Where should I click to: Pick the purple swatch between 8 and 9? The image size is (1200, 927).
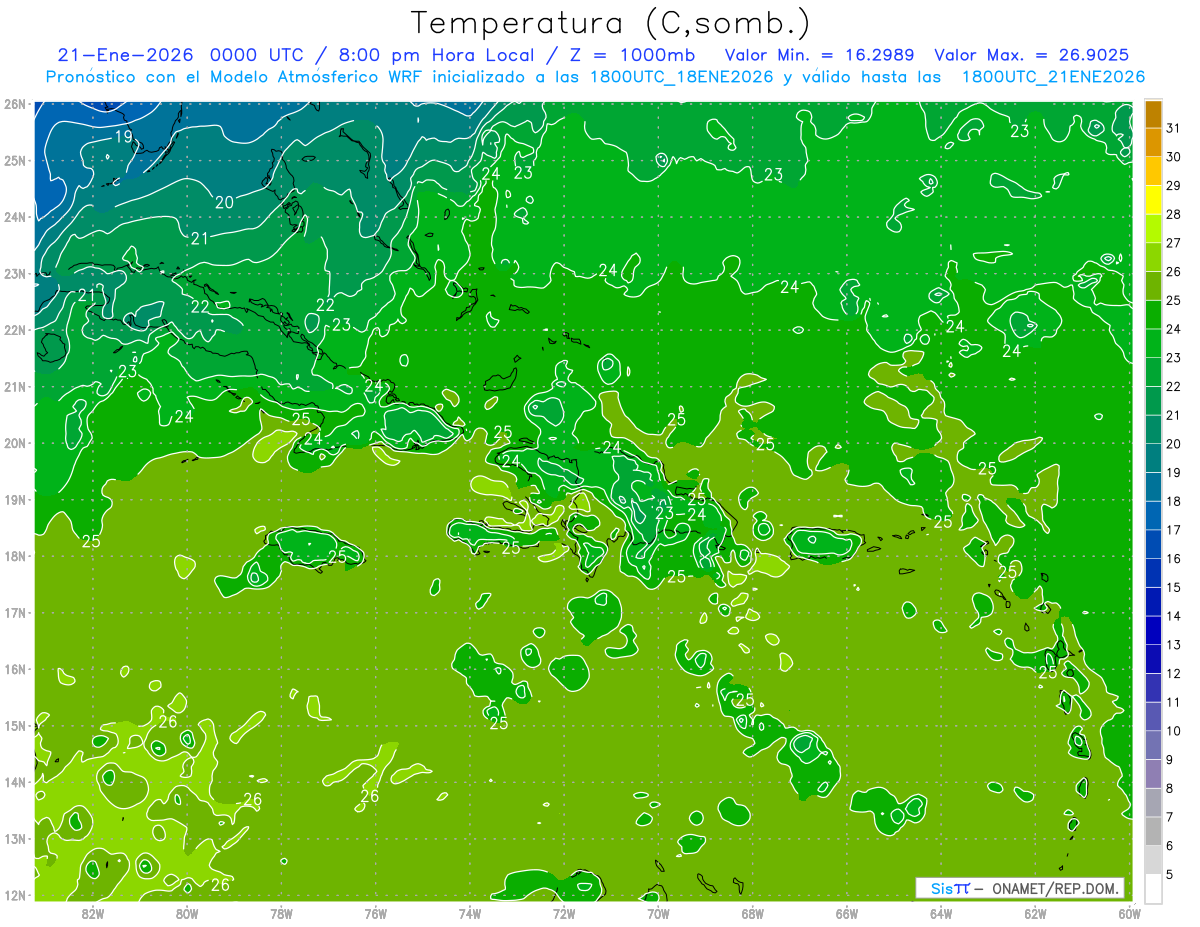(x=1153, y=774)
